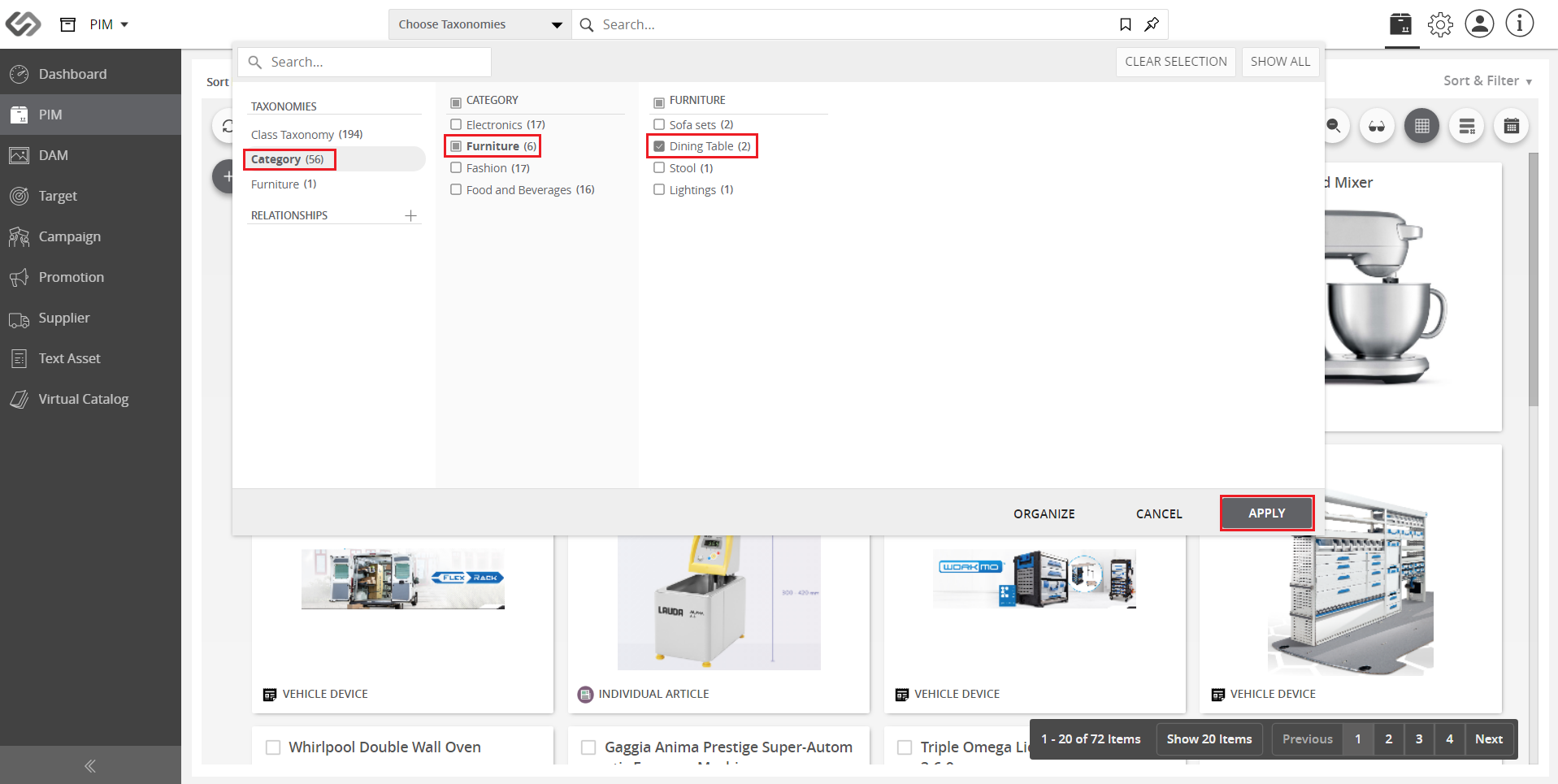Open the archive box icon beside PIM
Screen dimensions: 1558x784
click(x=68, y=24)
